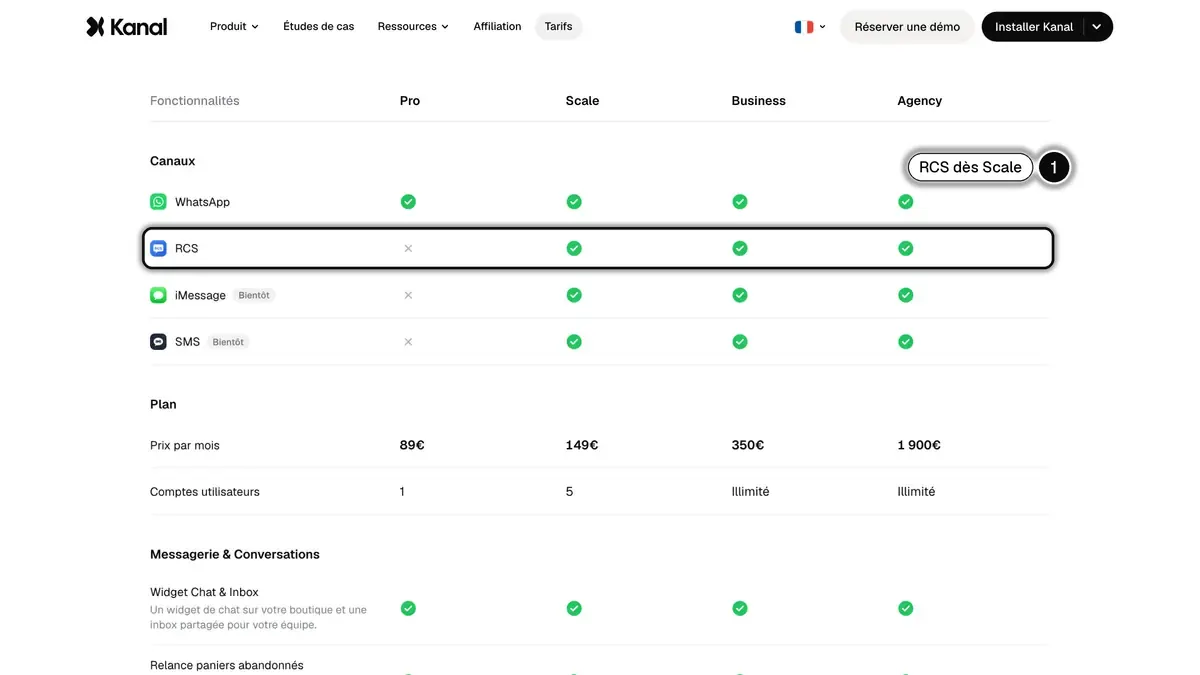Viewport: 1200px width, 675px height.
Task: Click the Canaux section heading
Action: [173, 161]
